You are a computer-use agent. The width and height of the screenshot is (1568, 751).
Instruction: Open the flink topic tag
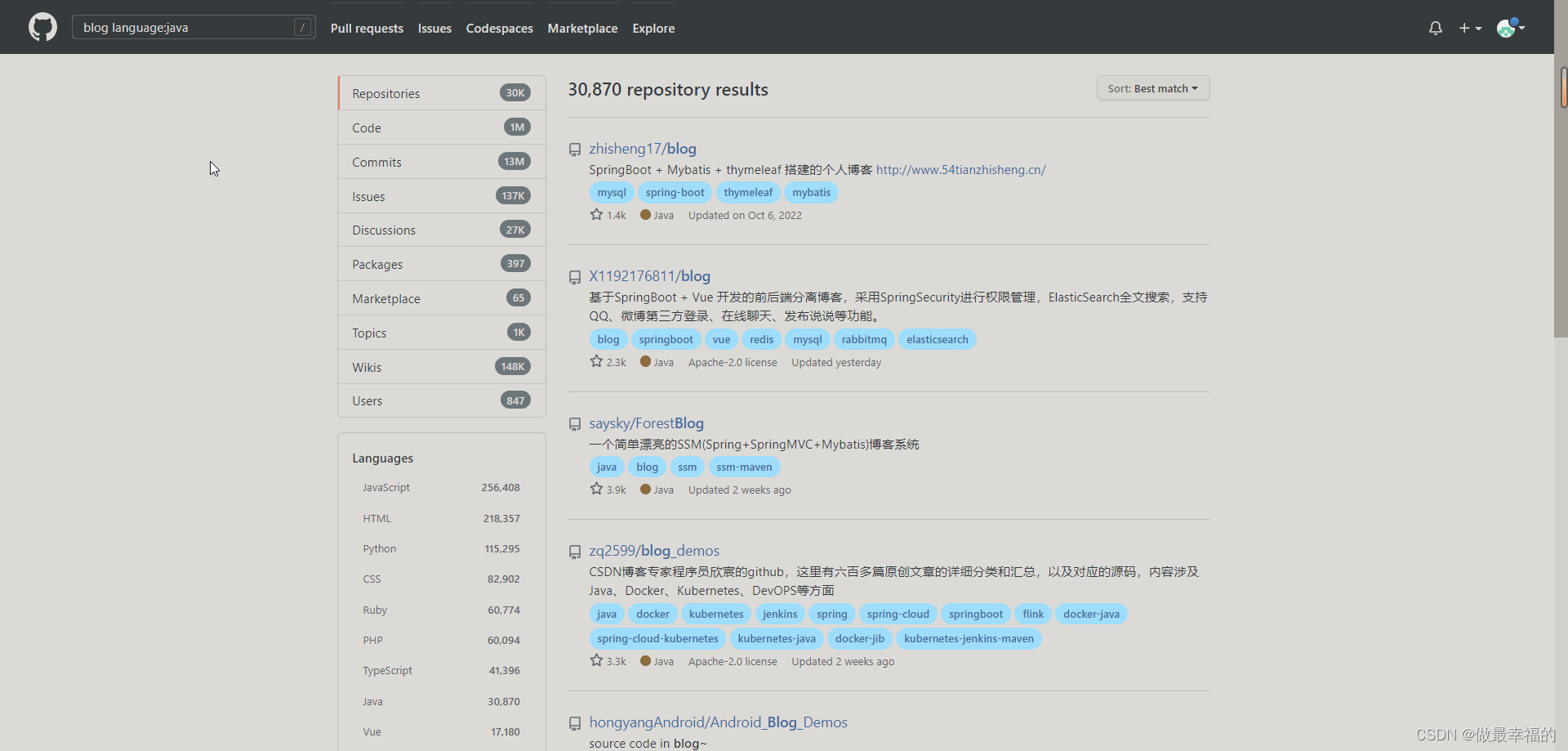click(1033, 614)
